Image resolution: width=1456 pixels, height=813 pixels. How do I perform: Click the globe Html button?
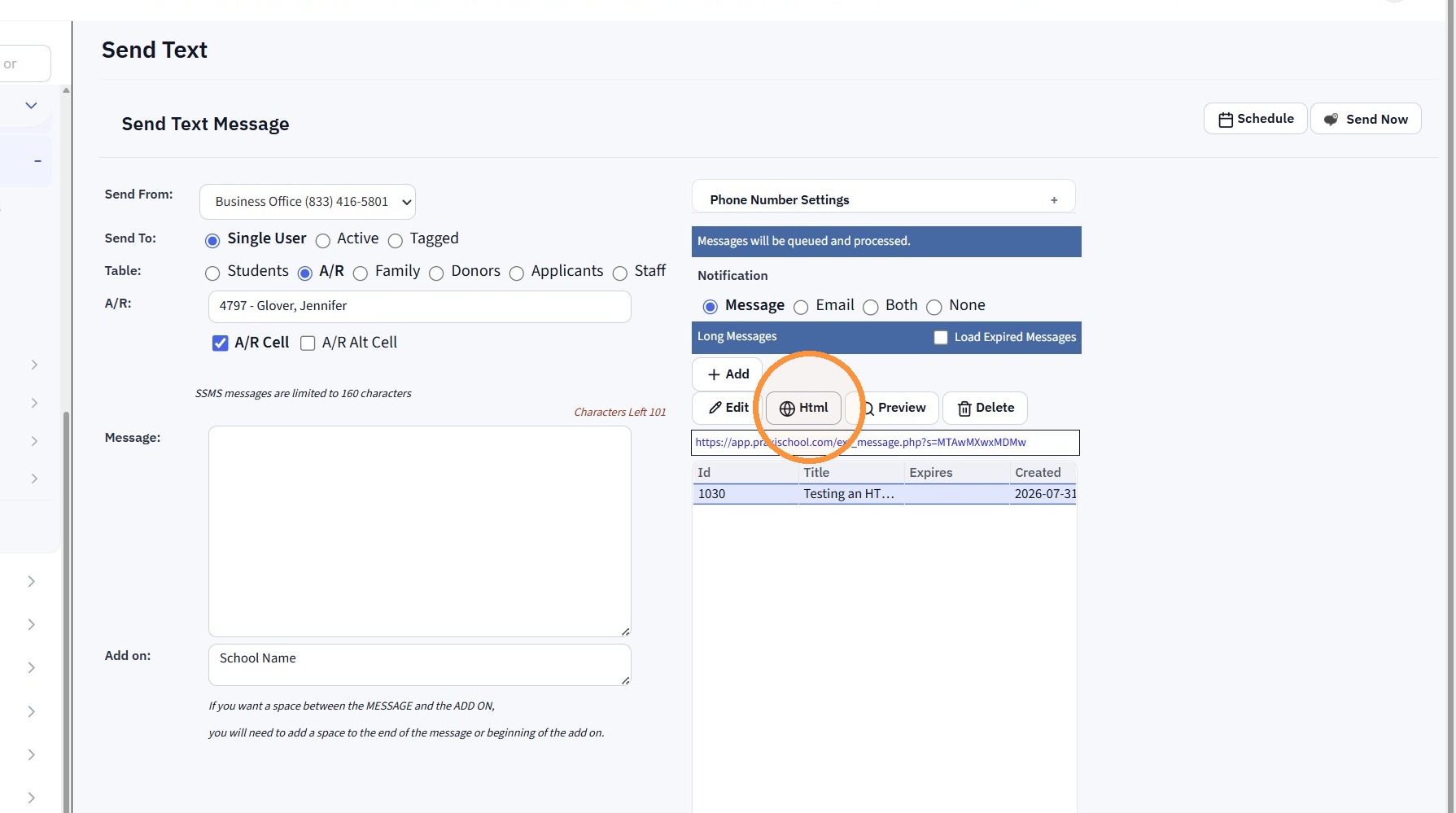(803, 408)
